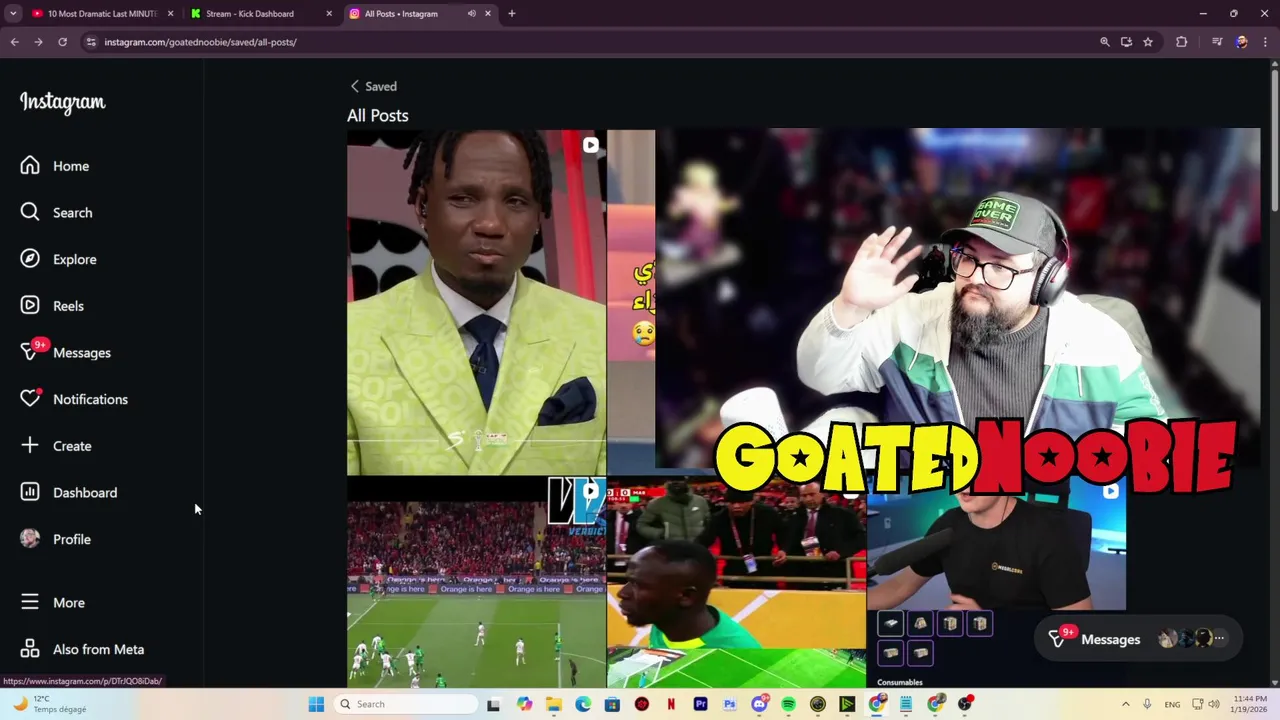Screen dimensions: 1280x720
Task: Reload the page with the refresh icon
Action: [x=62, y=42]
